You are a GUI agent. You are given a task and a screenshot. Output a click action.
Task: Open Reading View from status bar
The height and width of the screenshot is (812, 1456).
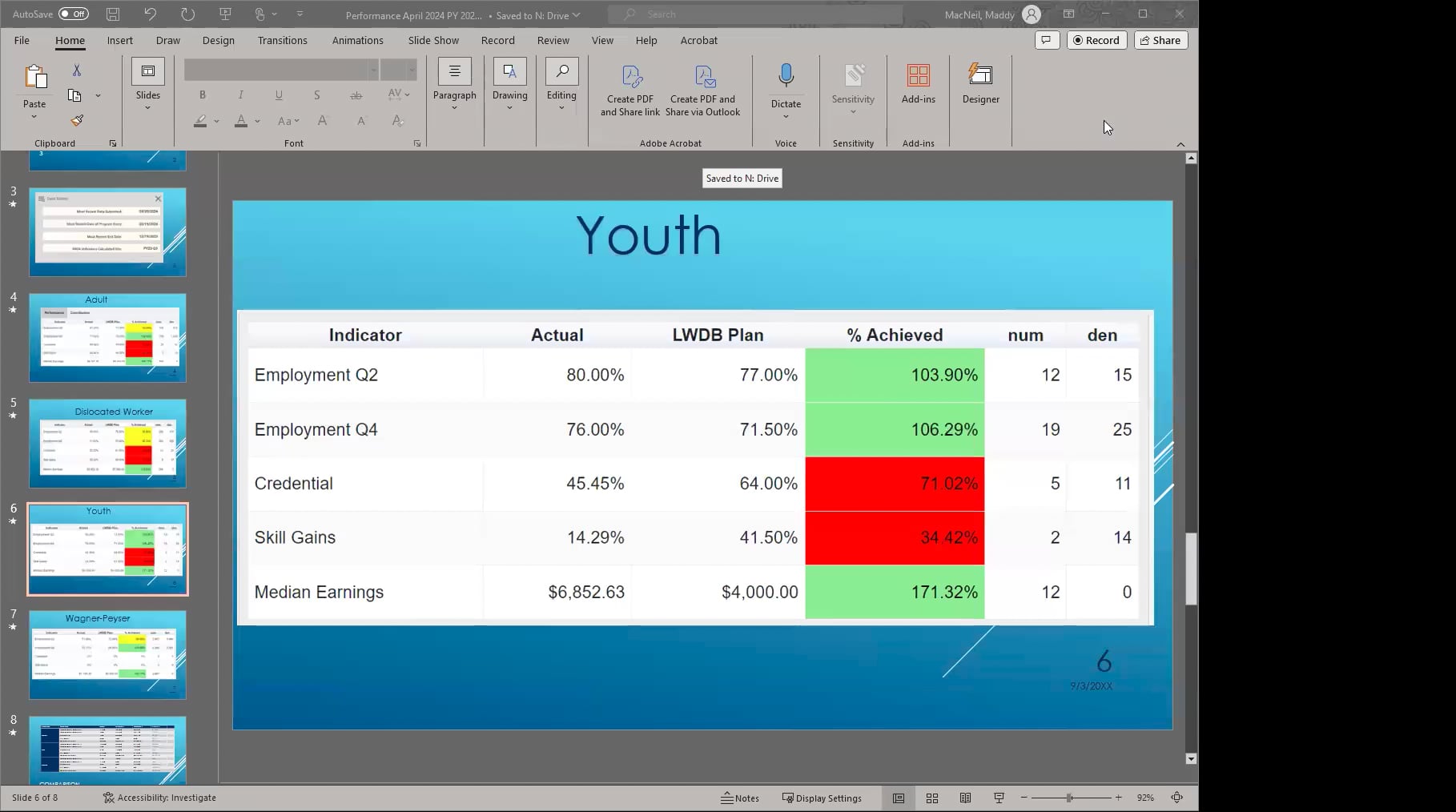pyautogui.click(x=966, y=798)
